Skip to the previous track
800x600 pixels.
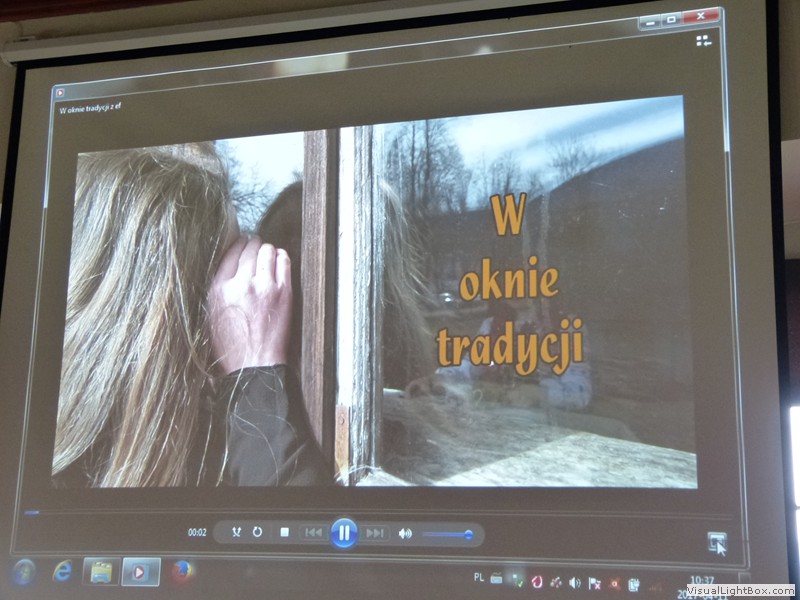313,533
